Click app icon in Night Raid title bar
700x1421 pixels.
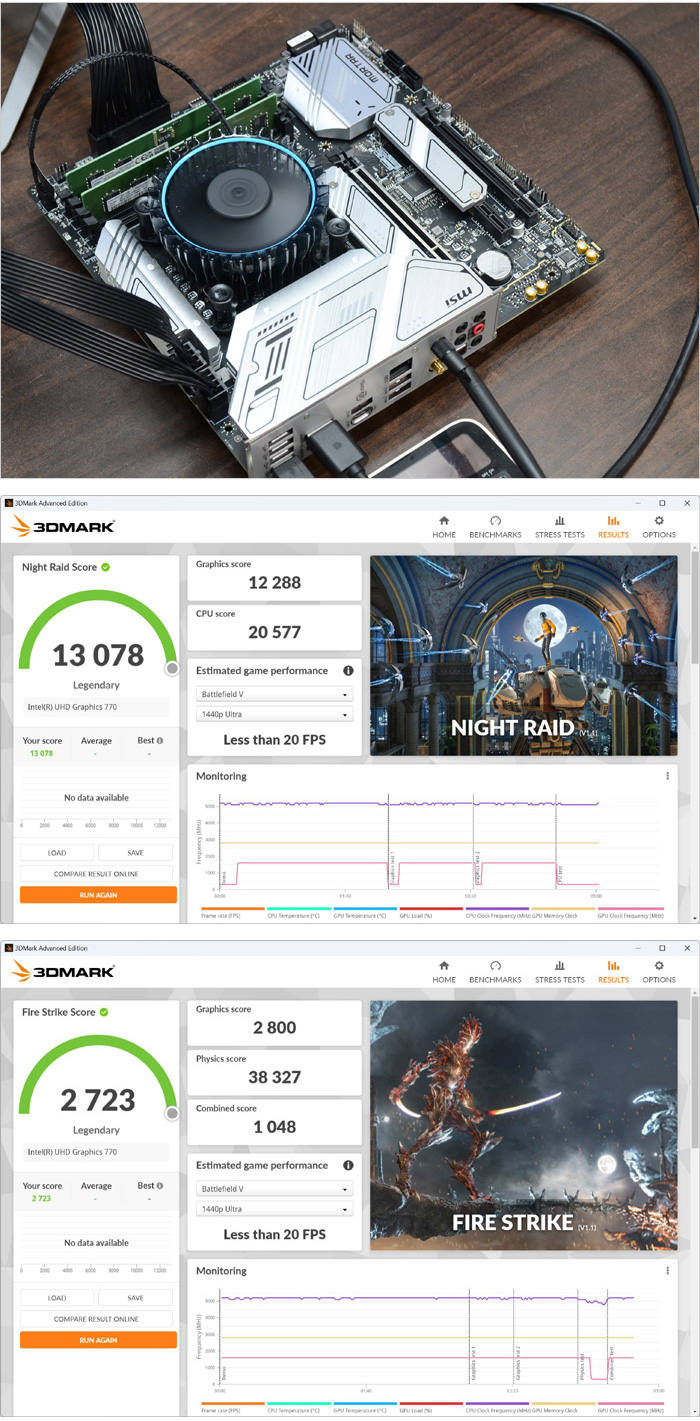[x=8, y=503]
